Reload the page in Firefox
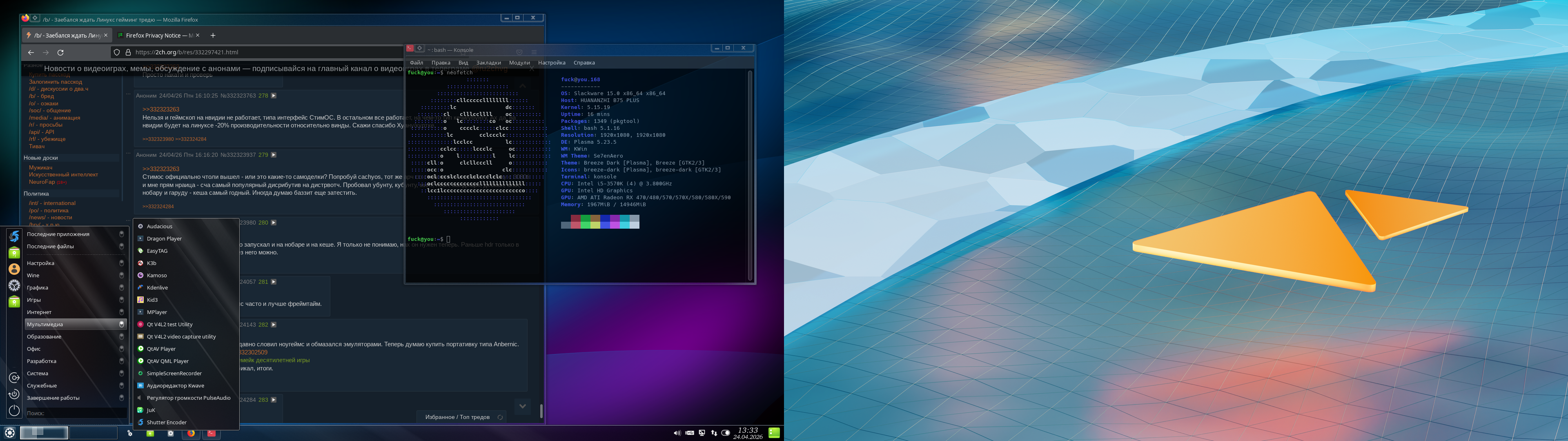The height and width of the screenshot is (441, 1568). (60, 52)
